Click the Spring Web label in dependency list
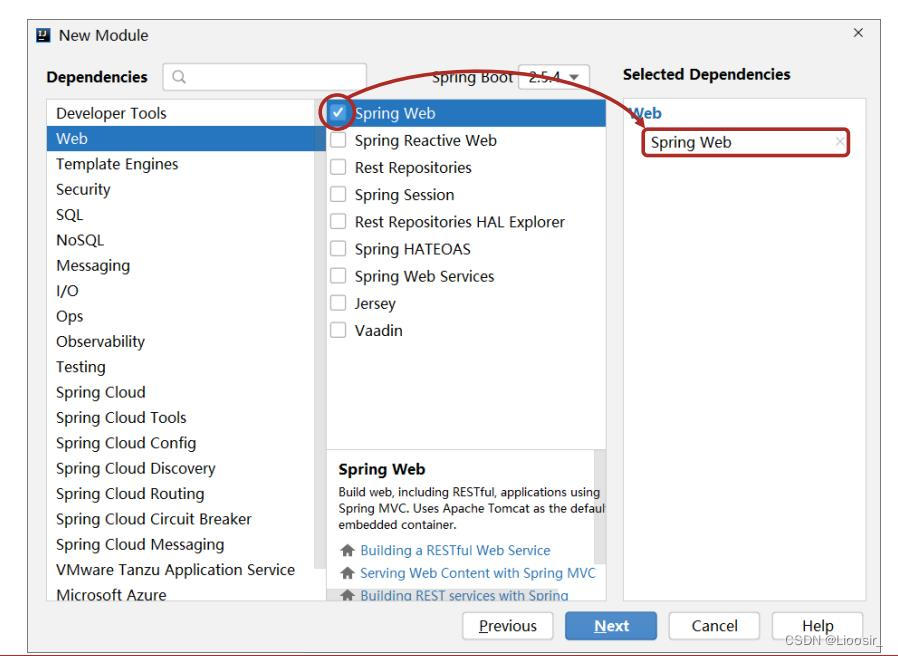898x656 pixels. coord(395,113)
